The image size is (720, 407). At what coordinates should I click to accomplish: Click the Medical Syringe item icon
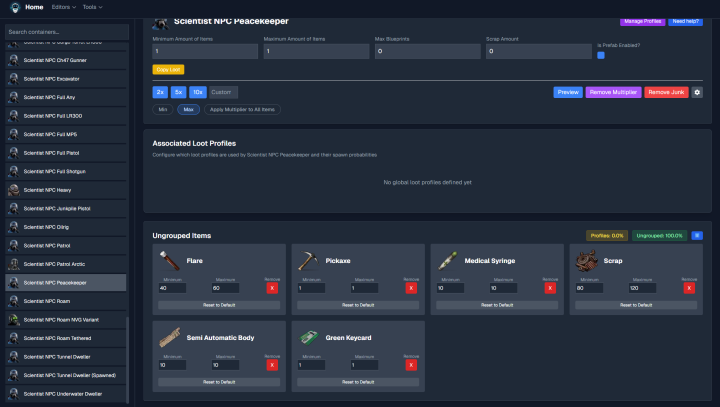[x=447, y=260]
